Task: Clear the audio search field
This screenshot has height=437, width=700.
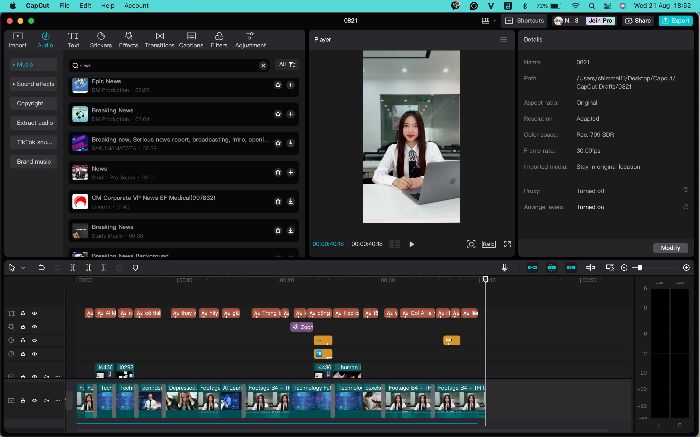Action: coord(263,65)
